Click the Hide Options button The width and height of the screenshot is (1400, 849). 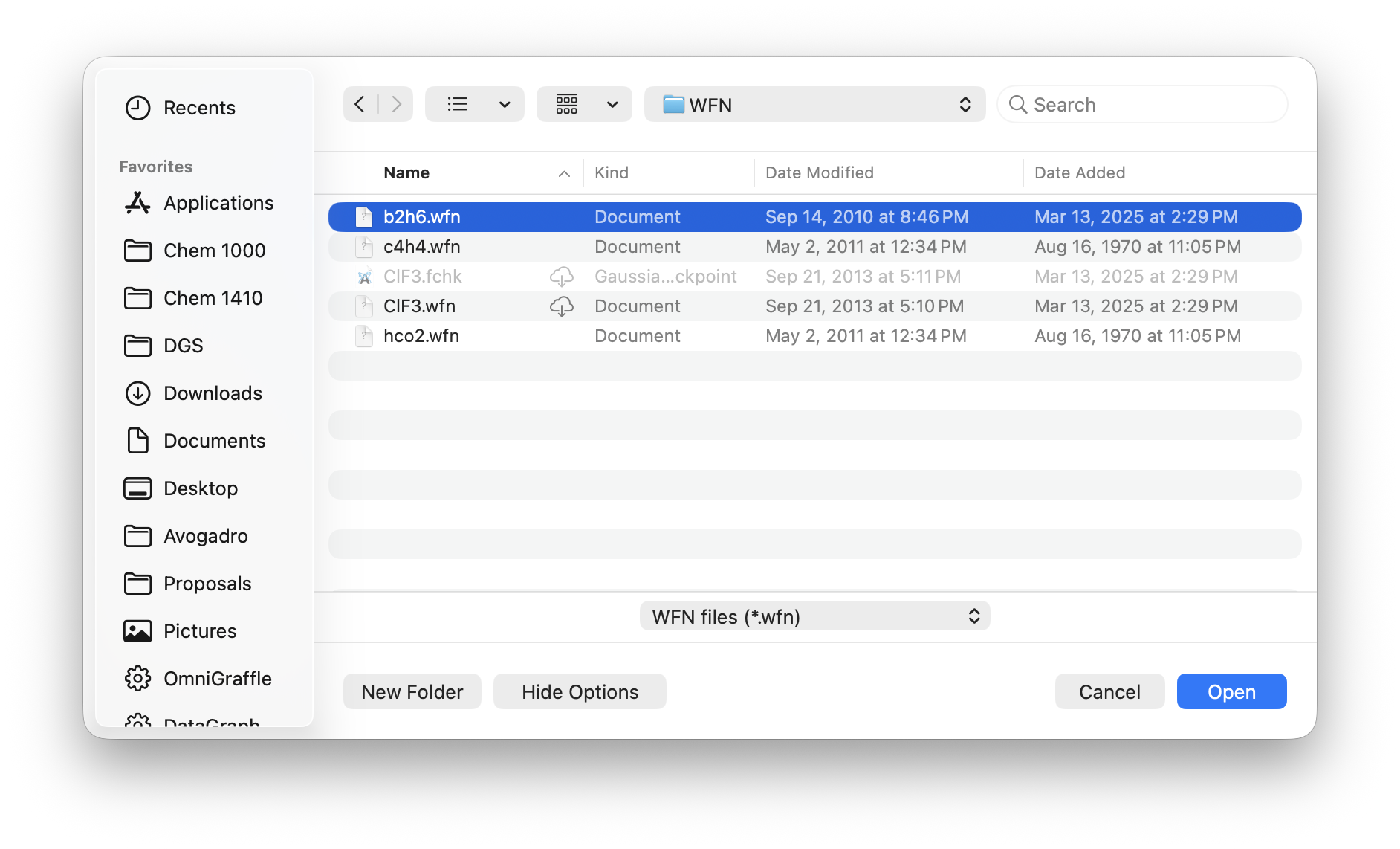580,691
